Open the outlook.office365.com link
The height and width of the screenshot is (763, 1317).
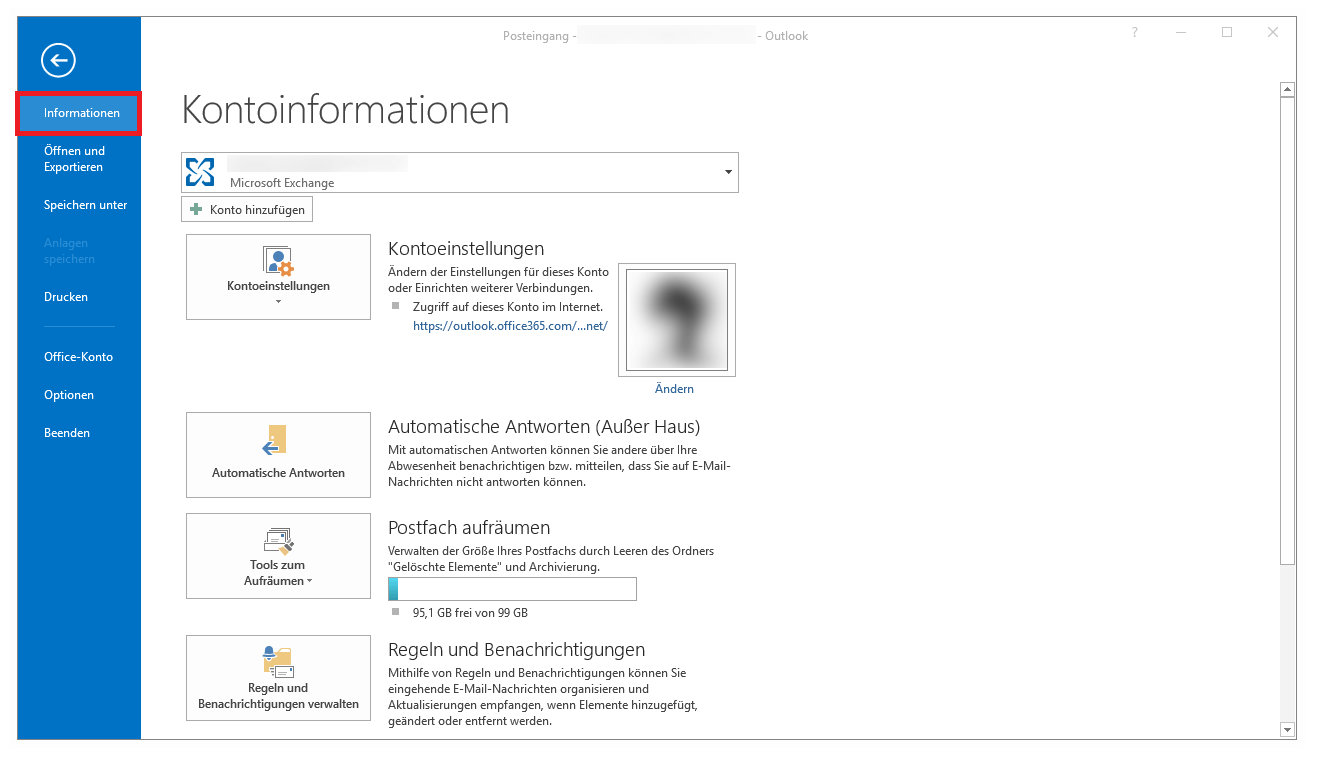click(510, 326)
